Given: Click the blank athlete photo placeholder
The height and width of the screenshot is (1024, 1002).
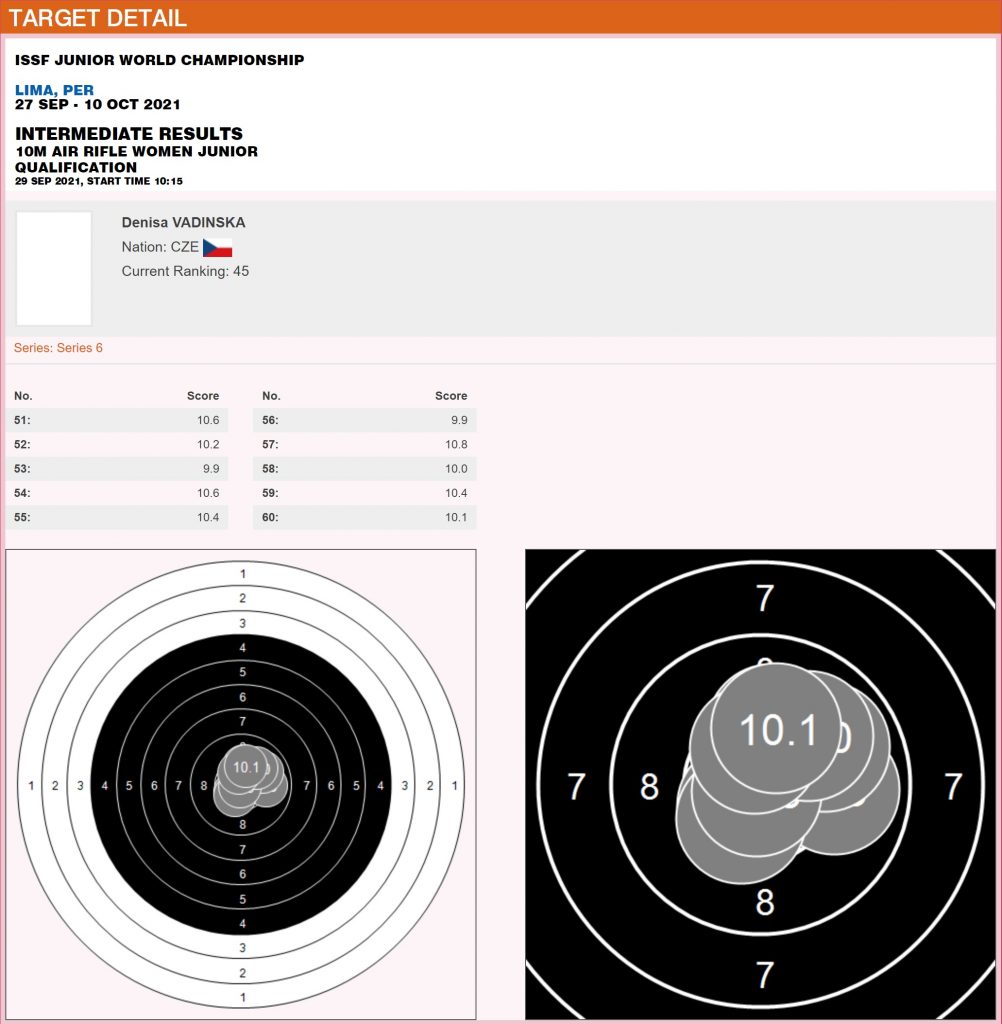Looking at the screenshot, I should (x=54, y=268).
